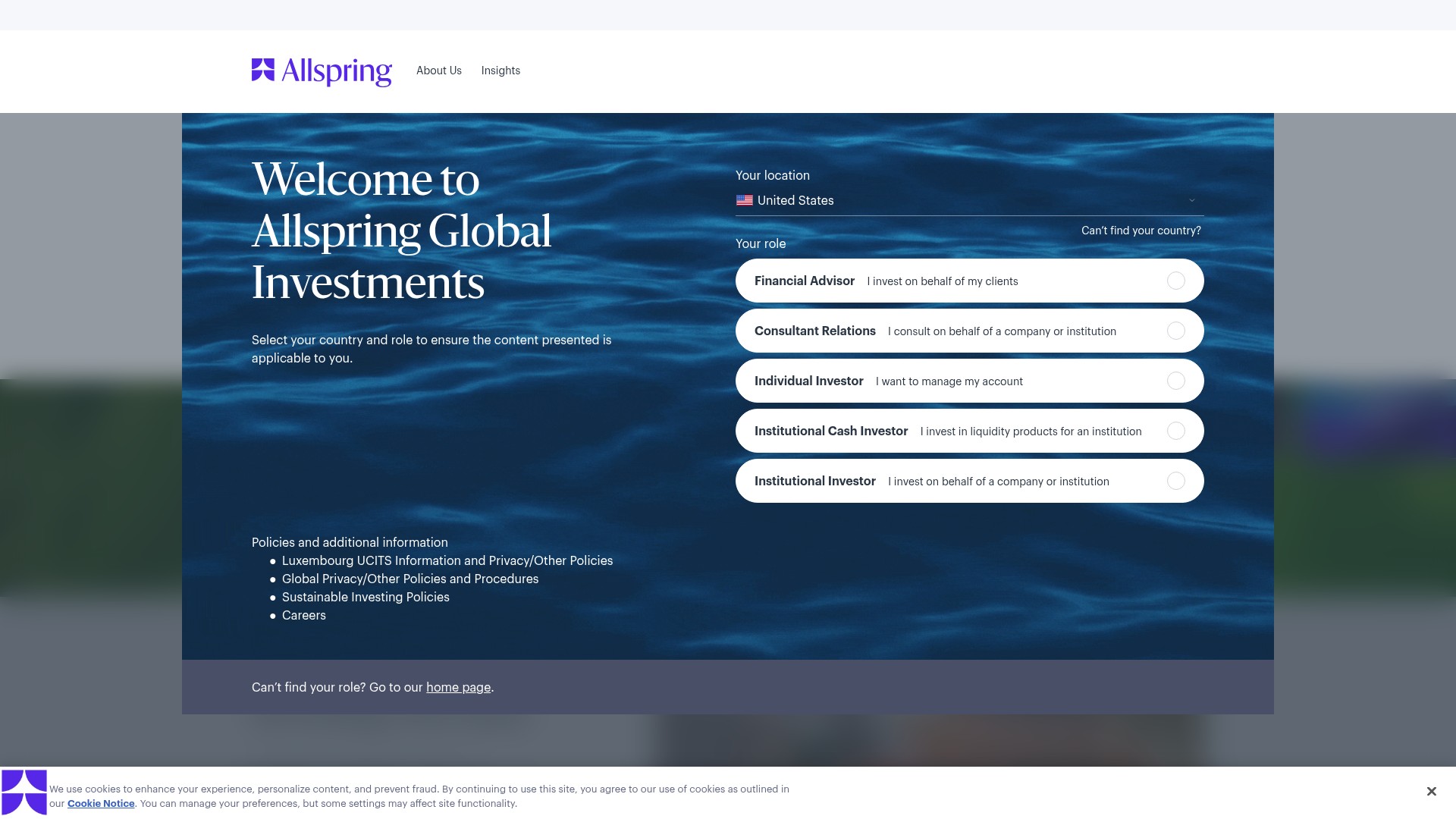Click 'I invest on behalf of a company or institution'

(999, 482)
